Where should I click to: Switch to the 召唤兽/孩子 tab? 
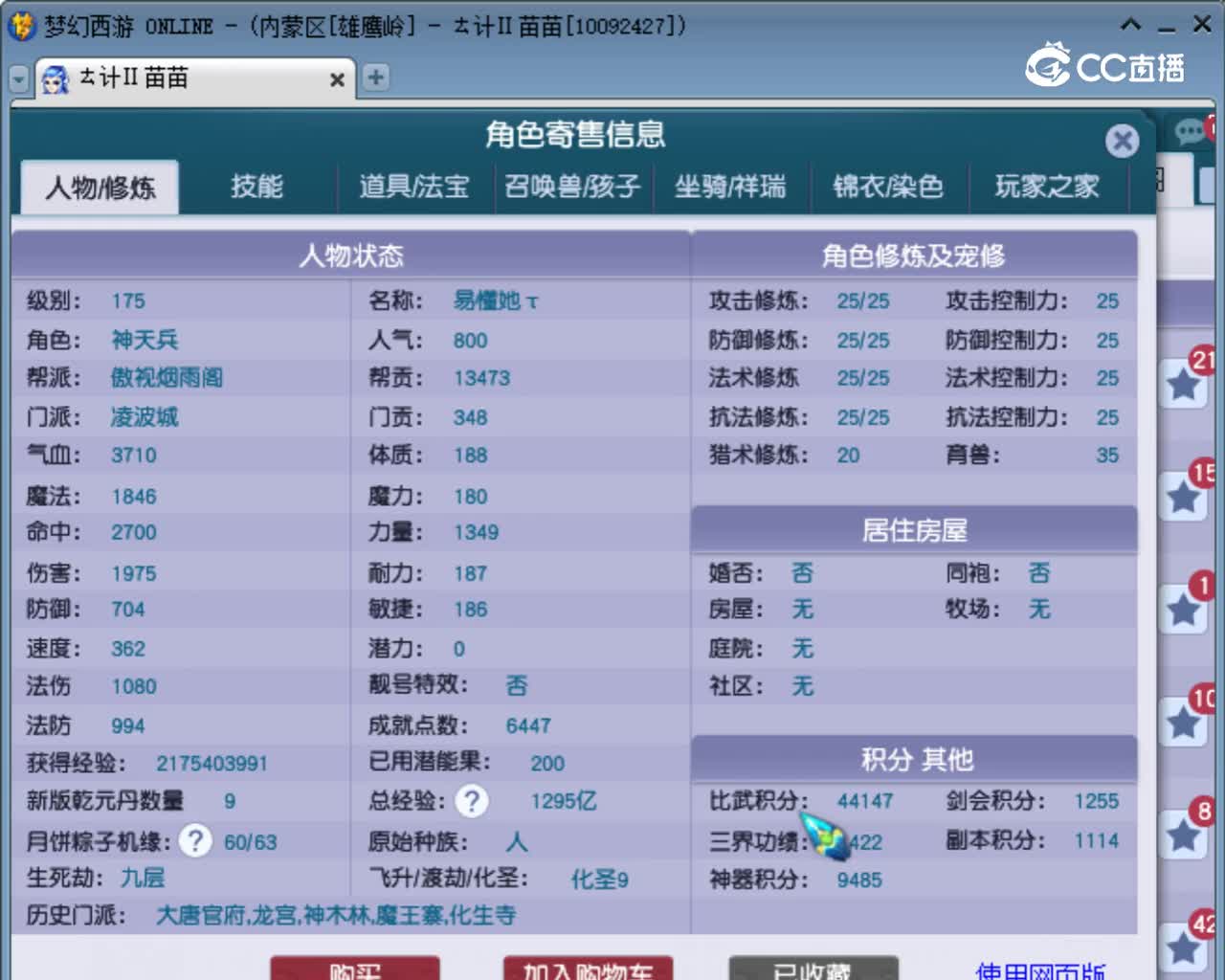[x=572, y=187]
